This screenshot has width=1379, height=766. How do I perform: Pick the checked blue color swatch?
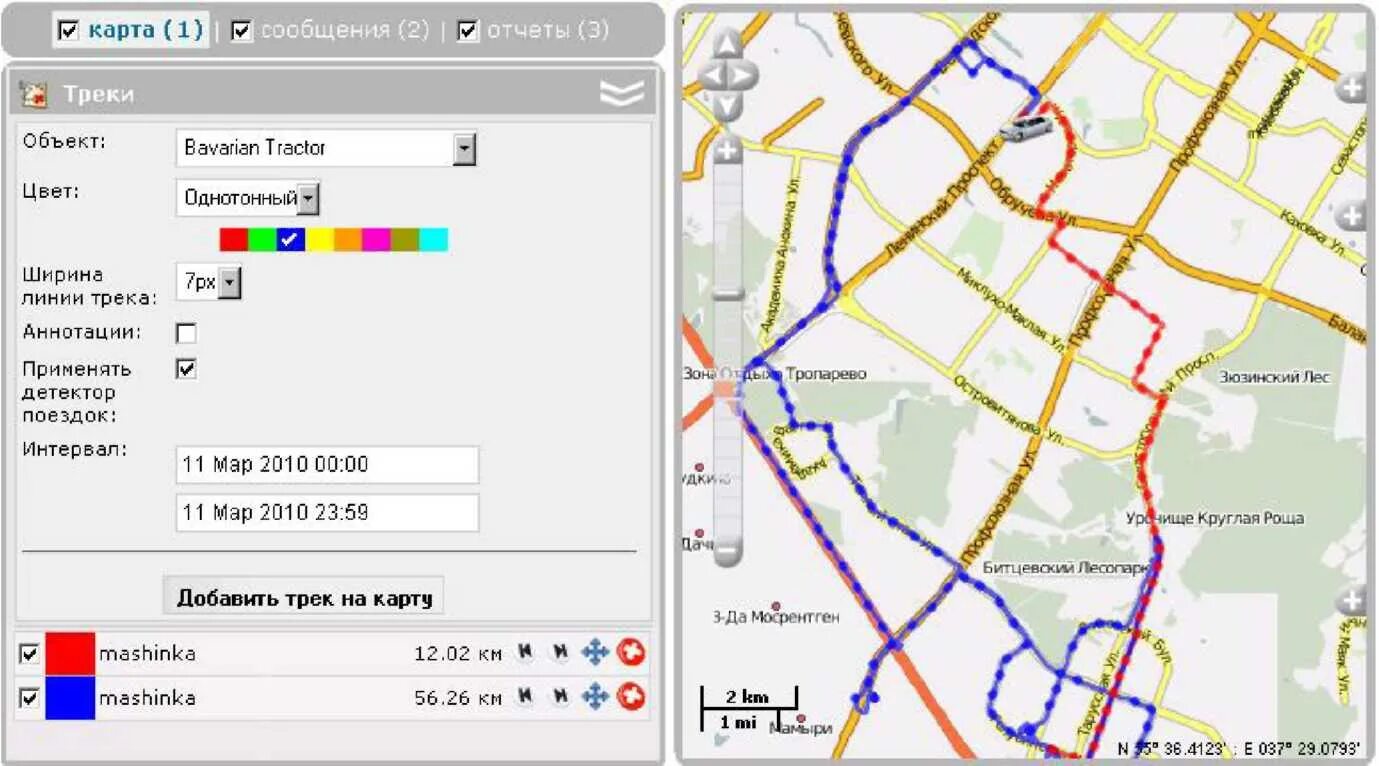coord(291,239)
